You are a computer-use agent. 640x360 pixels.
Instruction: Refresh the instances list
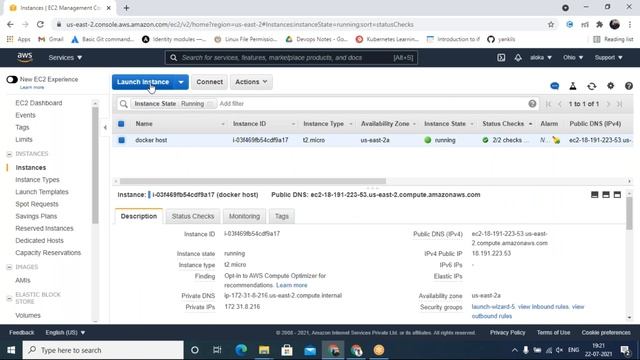coord(591,86)
